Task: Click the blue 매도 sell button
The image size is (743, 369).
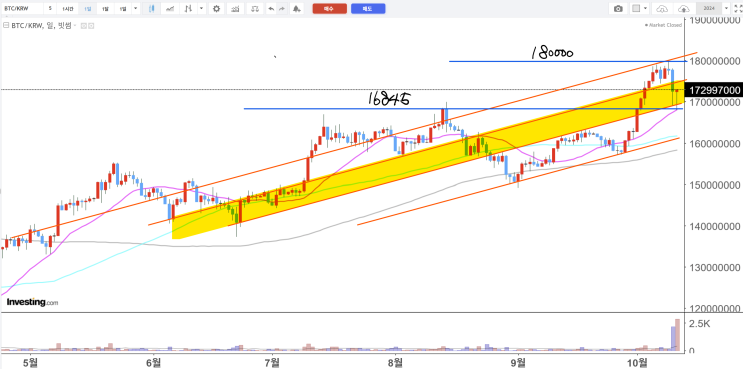Action: (368, 9)
